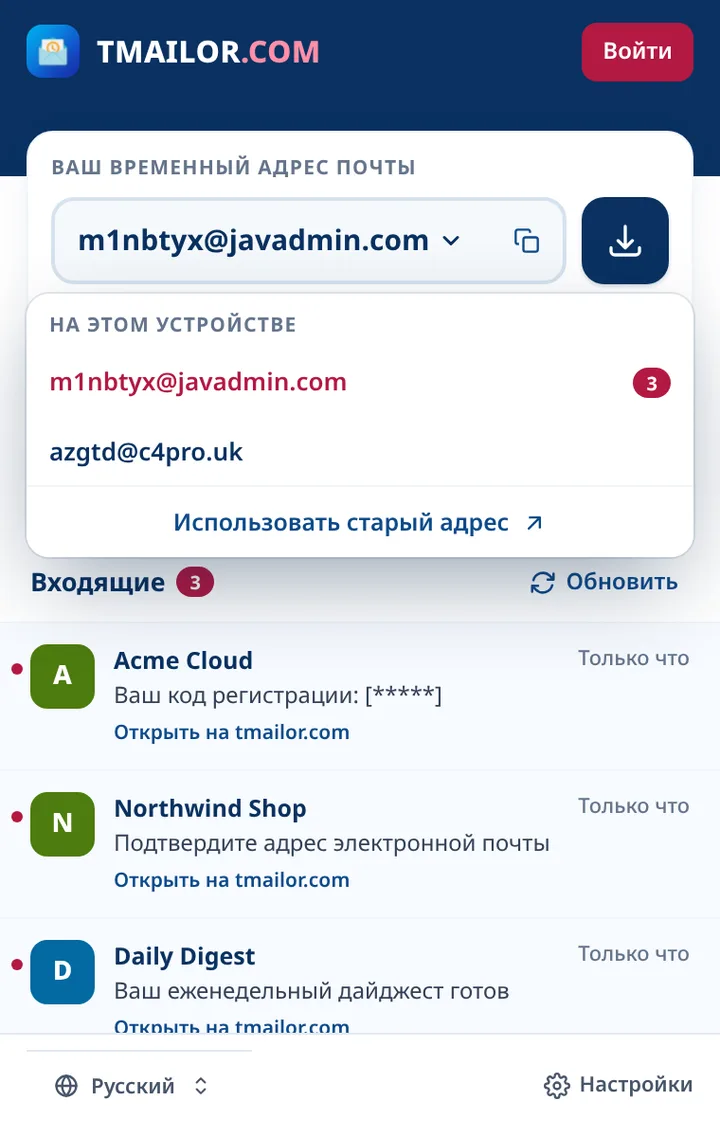
Task: Open Acme Cloud's Открыть на tmailor.com link
Action: click(x=231, y=732)
